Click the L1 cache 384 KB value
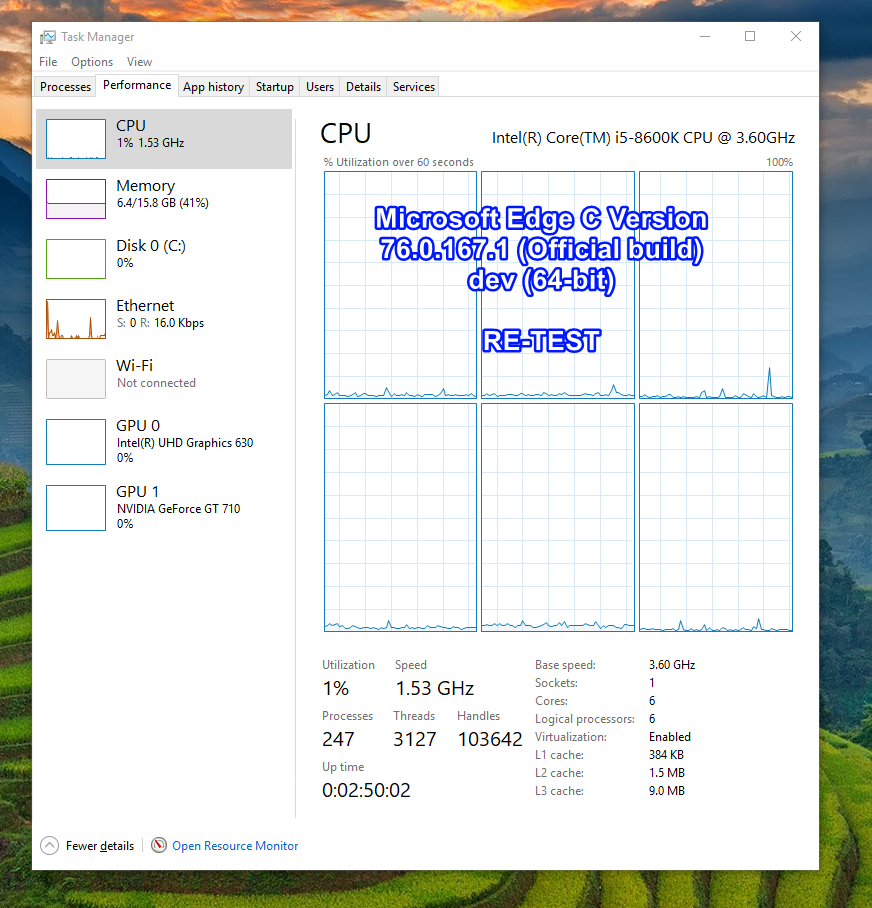This screenshot has width=872, height=908. (x=666, y=755)
